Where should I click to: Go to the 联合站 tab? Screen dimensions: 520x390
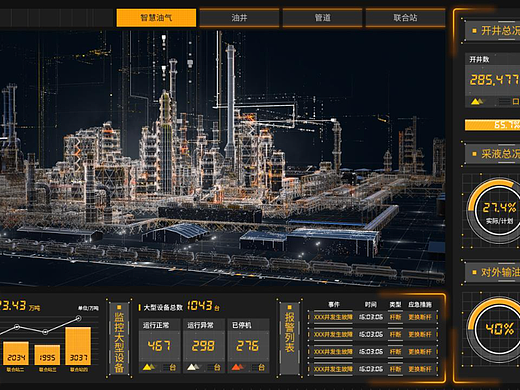[x=405, y=18]
